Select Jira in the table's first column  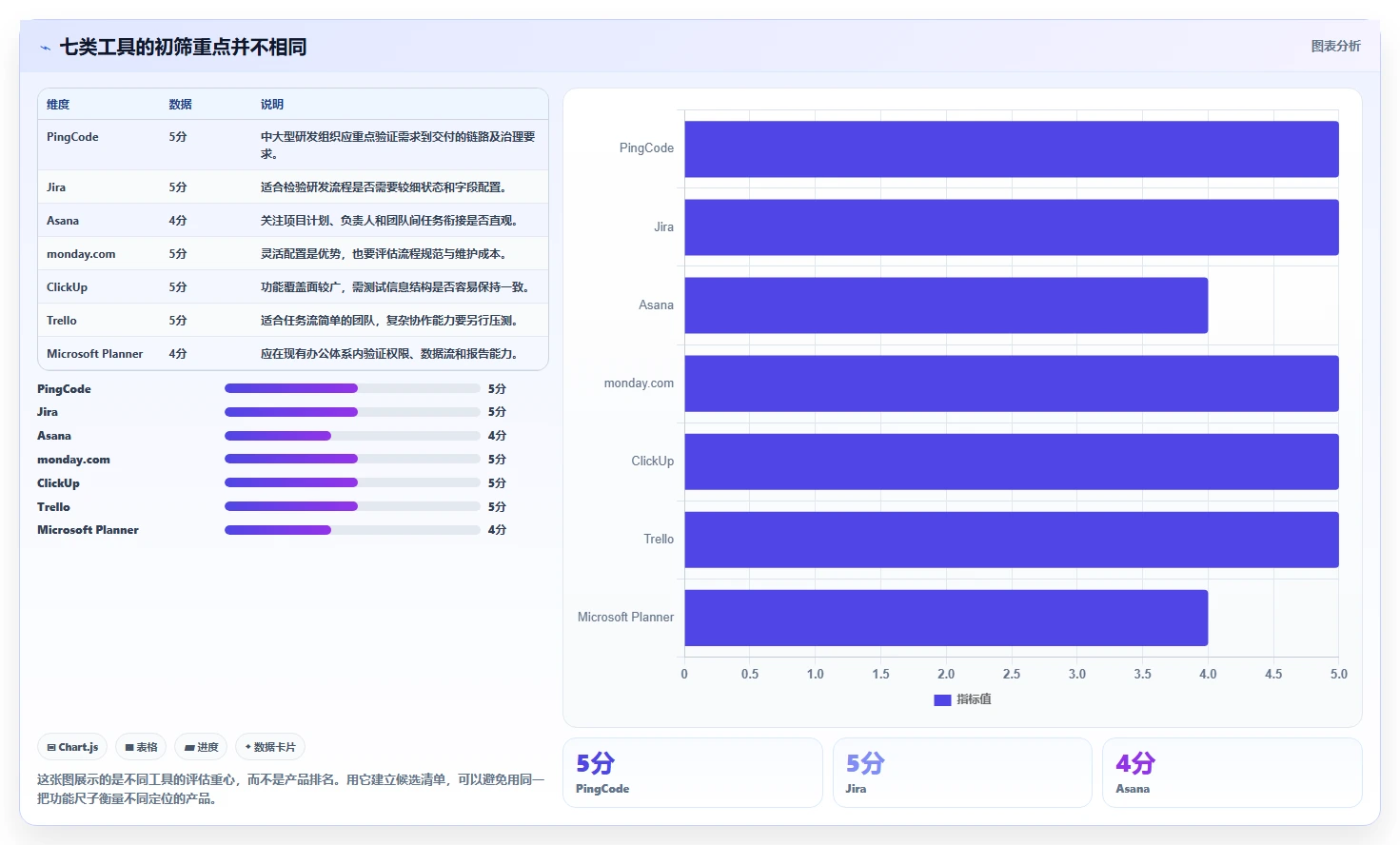coord(56,187)
